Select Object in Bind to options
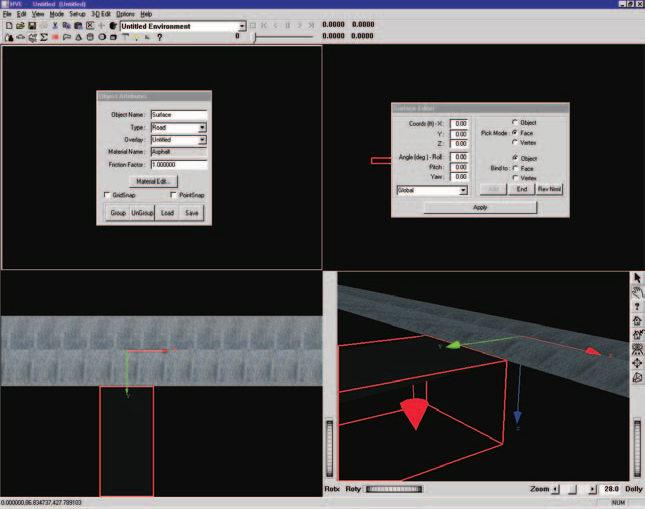This screenshot has height=509, width=645. [x=515, y=158]
